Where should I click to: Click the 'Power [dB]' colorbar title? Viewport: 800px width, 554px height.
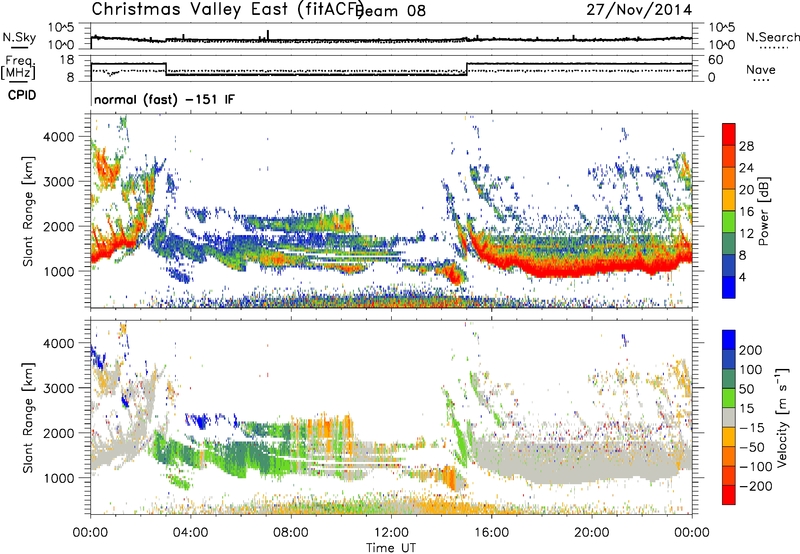pyautogui.click(x=763, y=211)
